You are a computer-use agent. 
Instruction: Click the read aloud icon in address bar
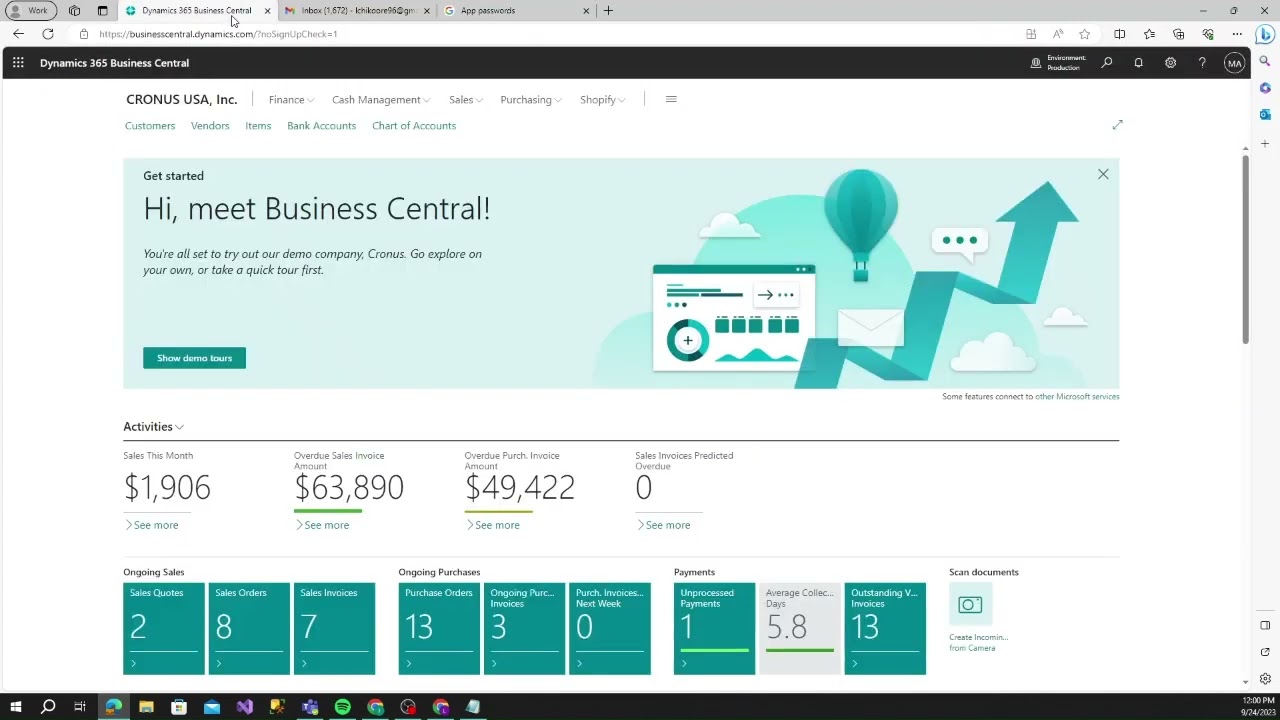pyautogui.click(x=1058, y=34)
